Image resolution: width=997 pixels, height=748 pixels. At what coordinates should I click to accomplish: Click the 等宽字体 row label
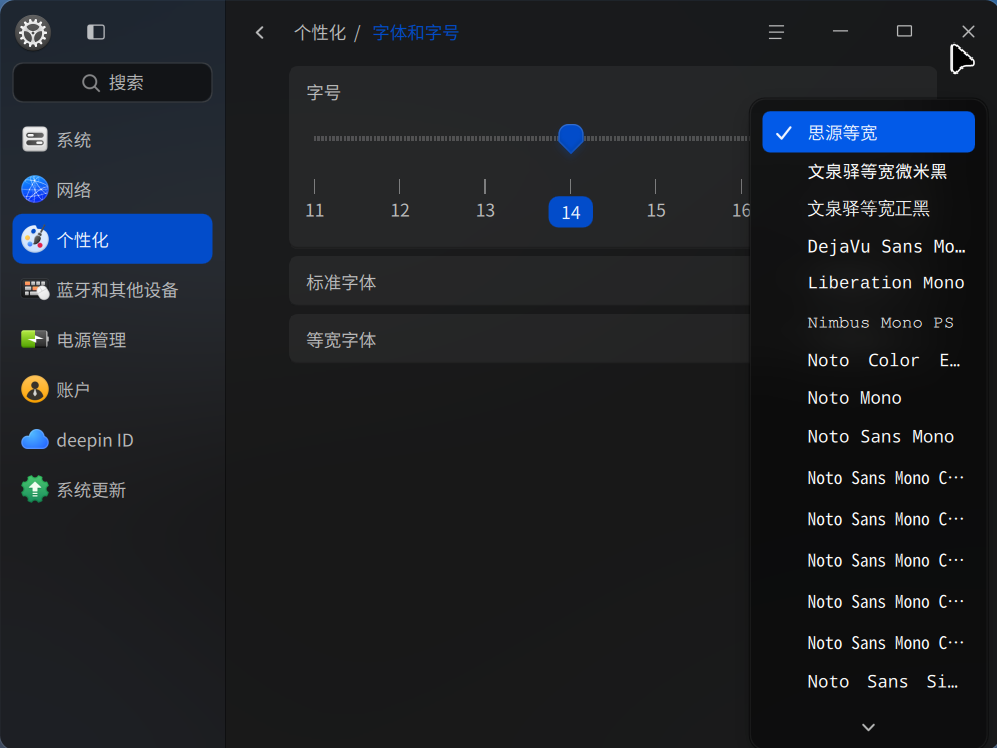click(x=341, y=340)
